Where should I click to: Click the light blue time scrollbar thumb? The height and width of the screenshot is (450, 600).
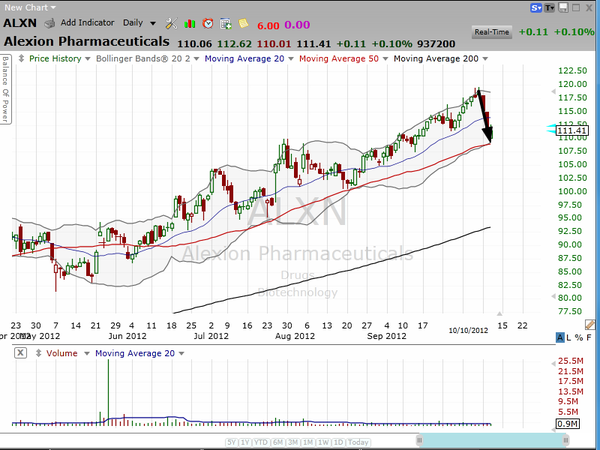pos(493,440)
